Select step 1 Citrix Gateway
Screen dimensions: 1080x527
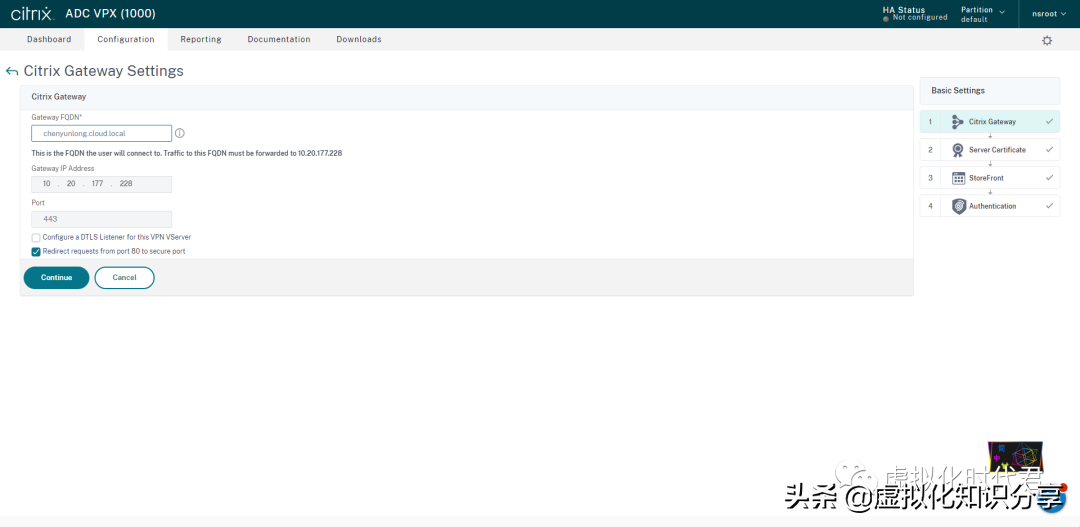pyautogui.click(x=990, y=122)
